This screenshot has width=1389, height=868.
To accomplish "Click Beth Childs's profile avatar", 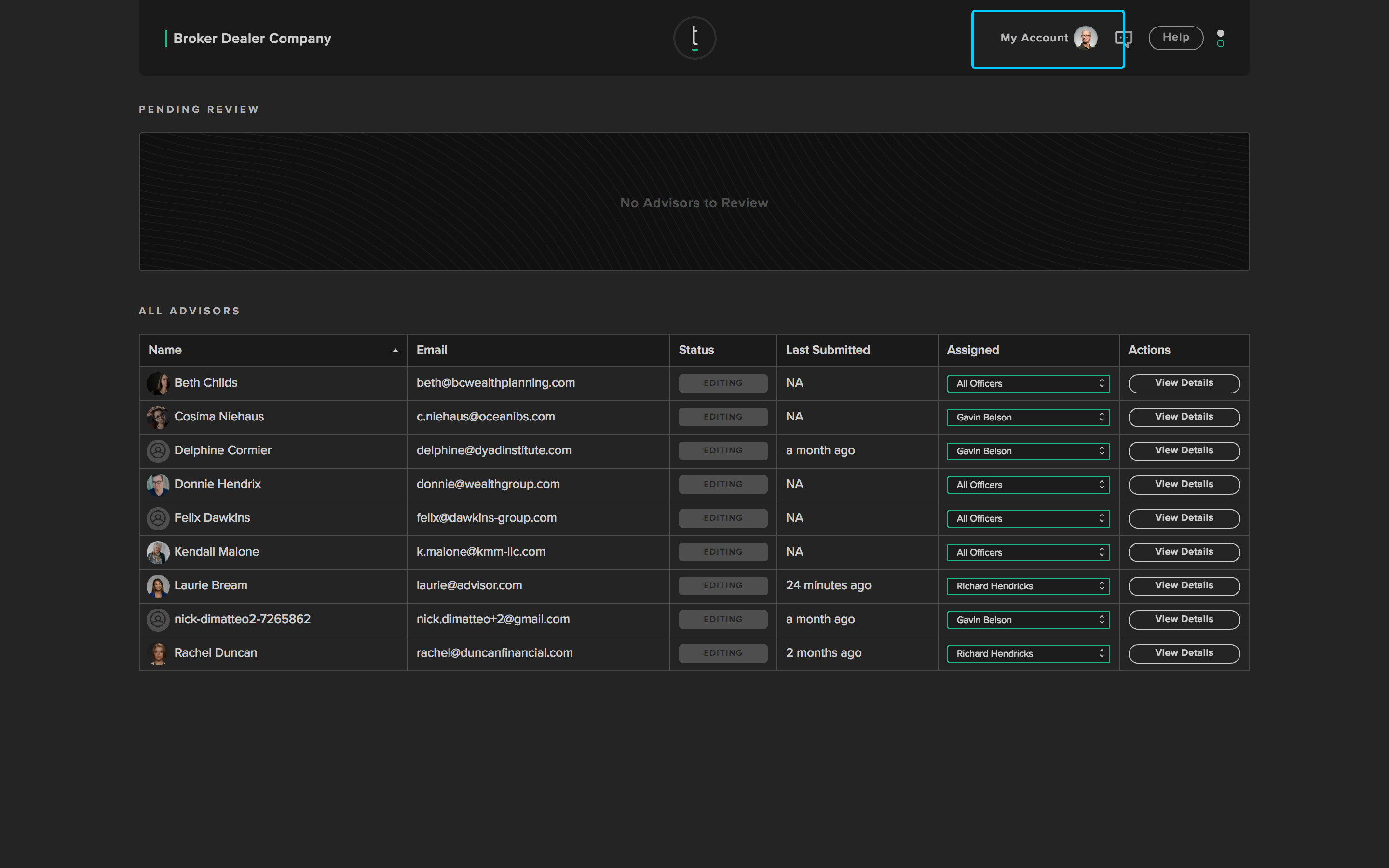I will 158,383.
